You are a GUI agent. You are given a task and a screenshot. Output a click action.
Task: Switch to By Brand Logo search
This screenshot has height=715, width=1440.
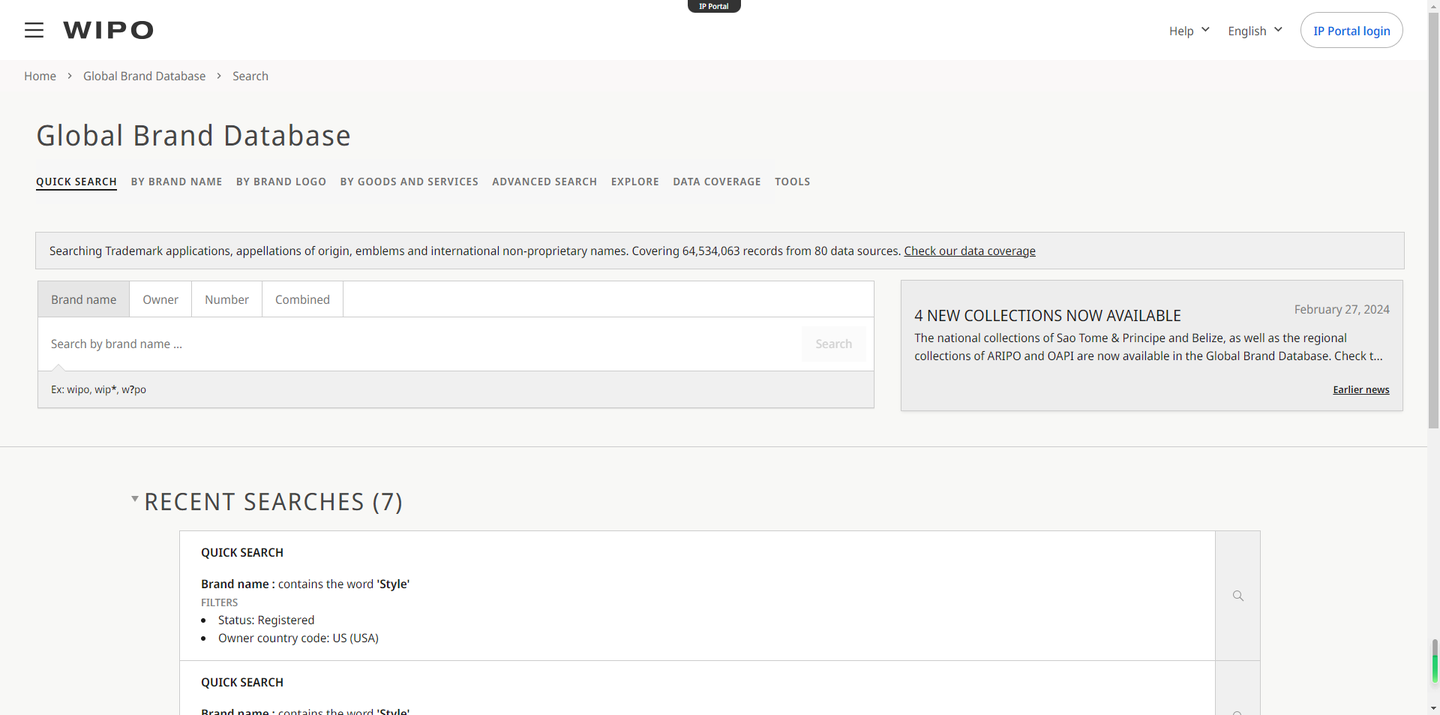pos(281,182)
